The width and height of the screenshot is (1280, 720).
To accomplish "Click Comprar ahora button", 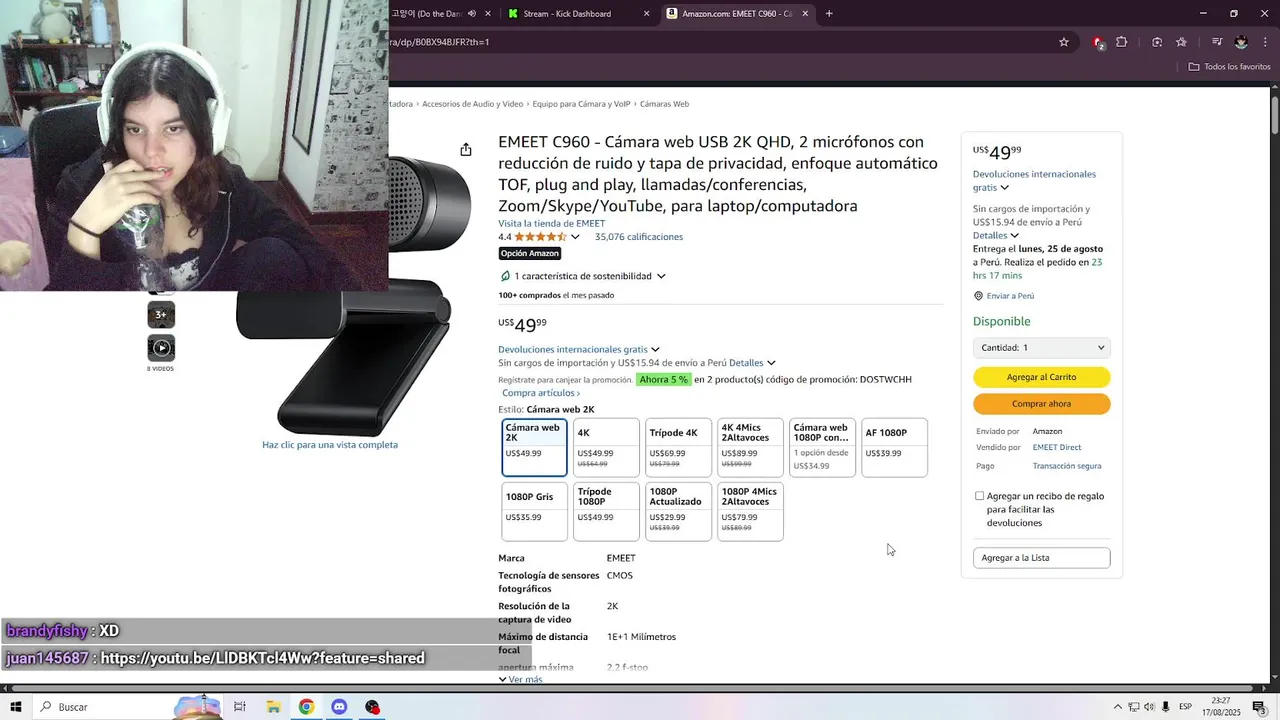I will click(1042, 404).
